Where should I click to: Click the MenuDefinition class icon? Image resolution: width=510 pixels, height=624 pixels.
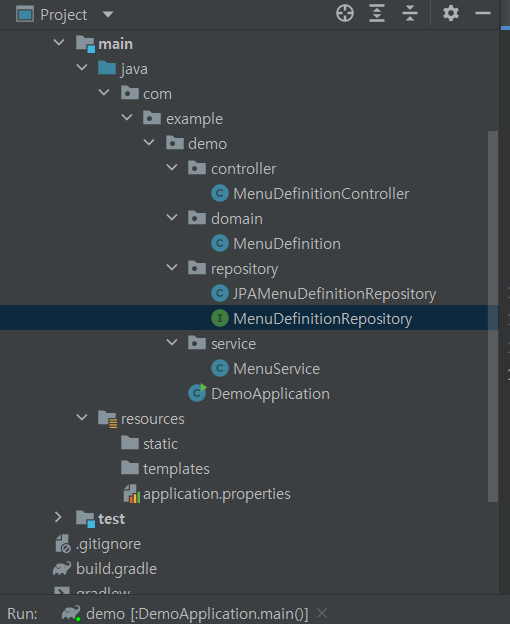(220, 243)
